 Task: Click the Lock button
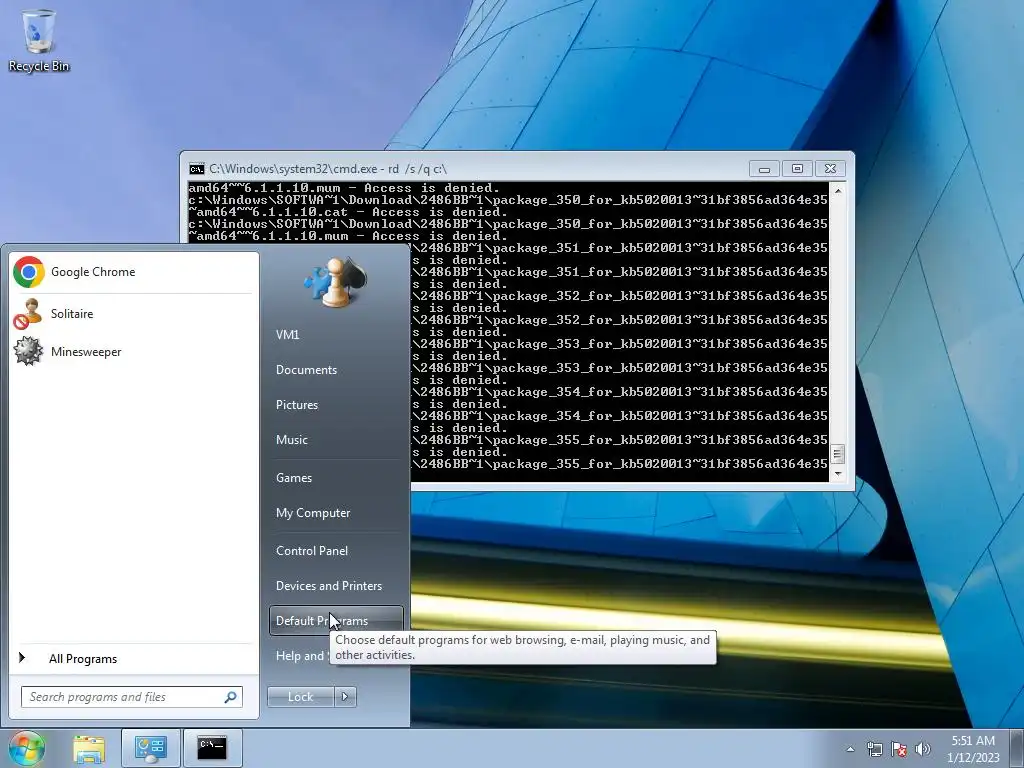[x=300, y=697]
